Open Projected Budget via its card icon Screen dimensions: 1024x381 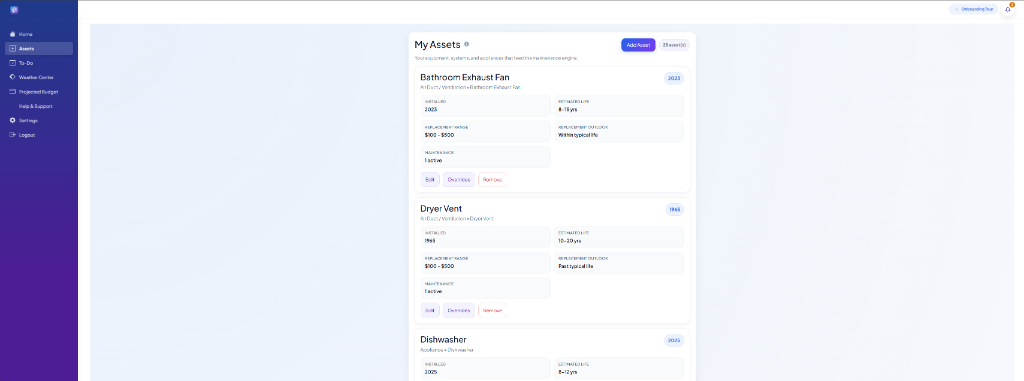point(12,91)
